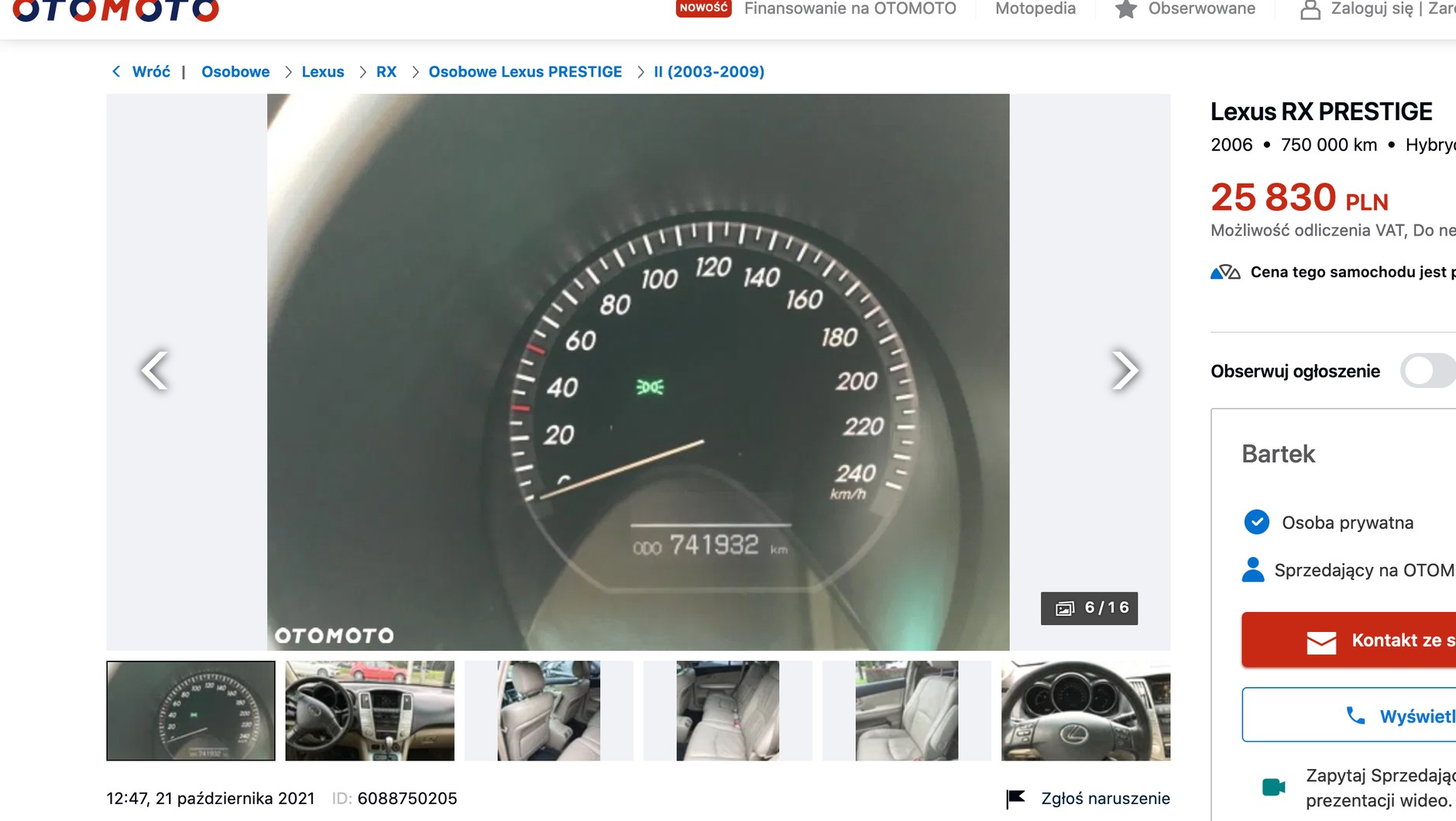Click the seller name Bartek

(x=1278, y=454)
